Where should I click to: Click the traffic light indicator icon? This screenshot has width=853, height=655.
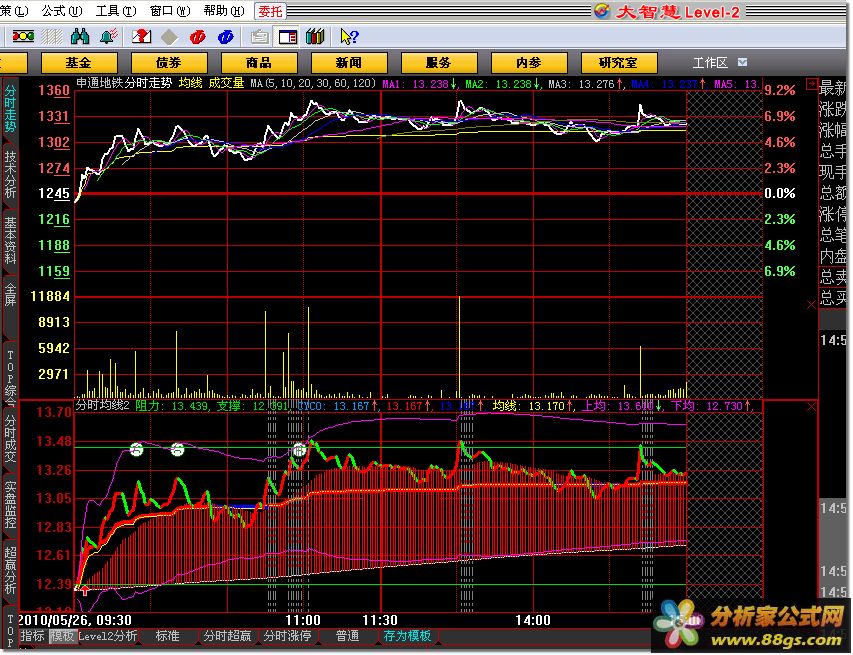tap(22, 37)
